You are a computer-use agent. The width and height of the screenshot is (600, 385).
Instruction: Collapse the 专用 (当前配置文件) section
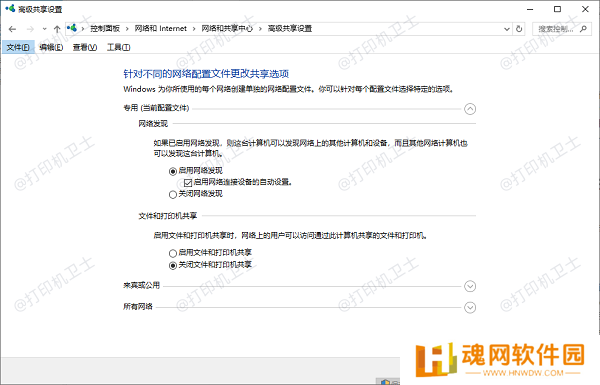pyautogui.click(x=470, y=109)
